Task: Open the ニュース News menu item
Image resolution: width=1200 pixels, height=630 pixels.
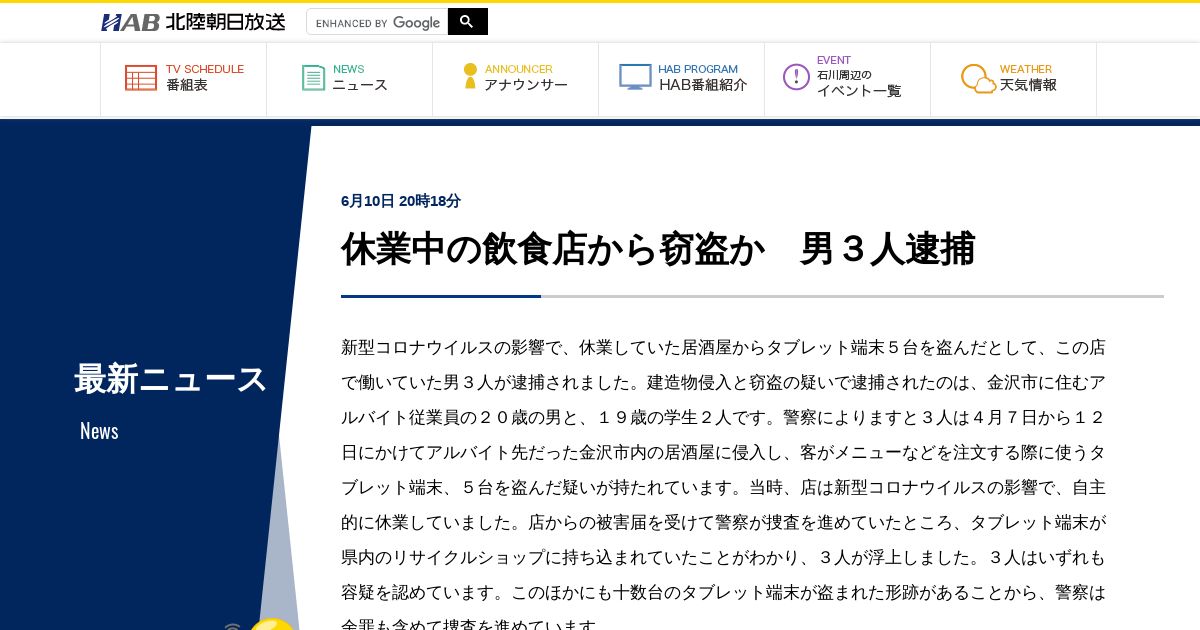Action: point(350,78)
